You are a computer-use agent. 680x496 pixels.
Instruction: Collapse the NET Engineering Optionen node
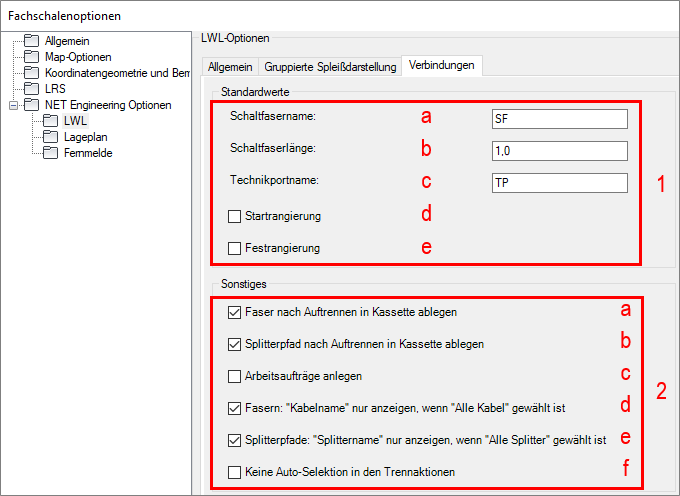(13, 105)
